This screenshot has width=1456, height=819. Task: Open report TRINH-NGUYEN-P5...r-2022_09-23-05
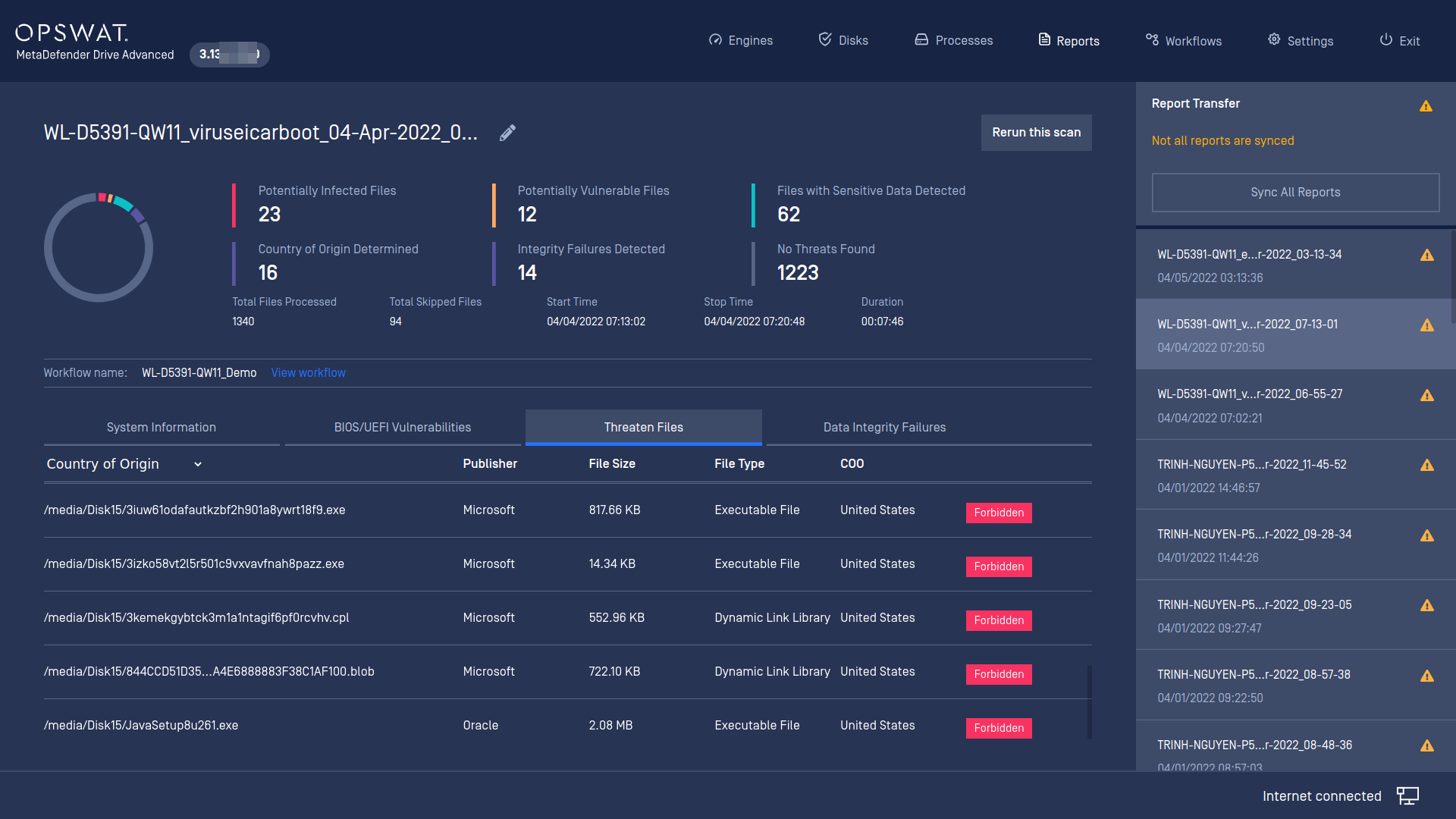point(1294,616)
